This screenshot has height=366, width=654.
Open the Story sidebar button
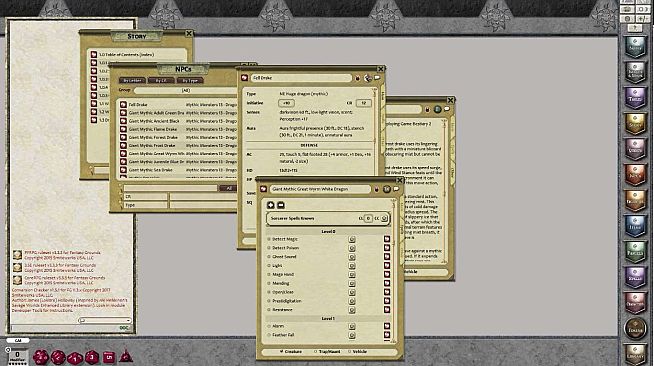(x=635, y=124)
